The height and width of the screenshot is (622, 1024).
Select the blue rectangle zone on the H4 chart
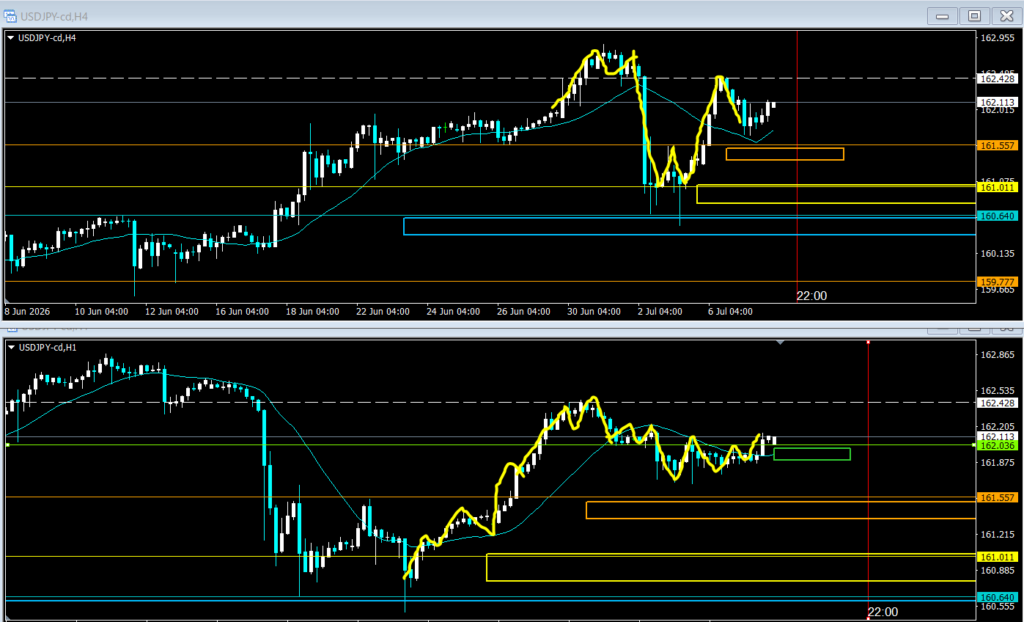(x=690, y=226)
